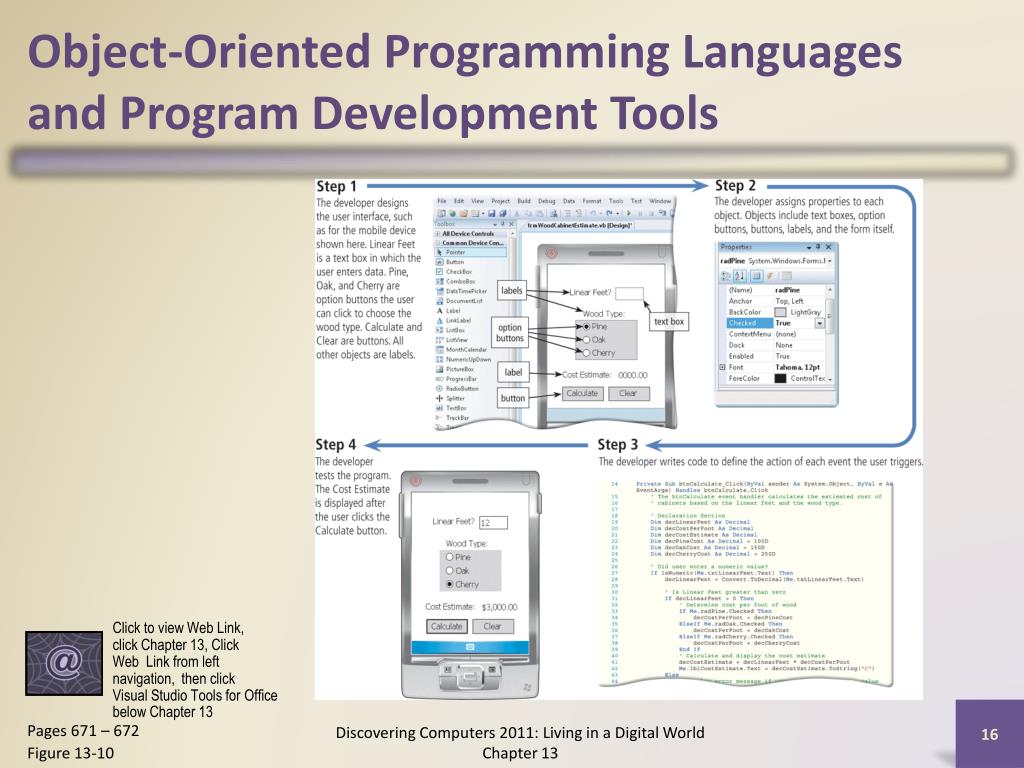This screenshot has width=1024, height=768.
Task: Open the radPine object selector dropdown
Action: [829, 261]
